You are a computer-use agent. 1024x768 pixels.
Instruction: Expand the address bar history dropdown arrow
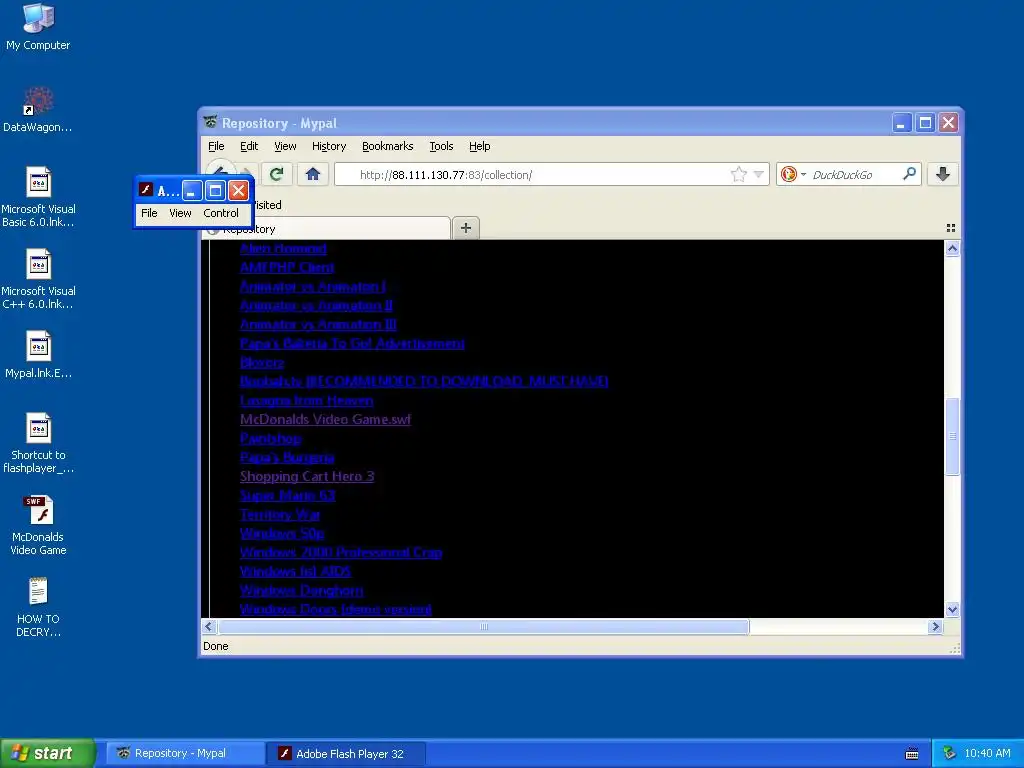click(758, 174)
